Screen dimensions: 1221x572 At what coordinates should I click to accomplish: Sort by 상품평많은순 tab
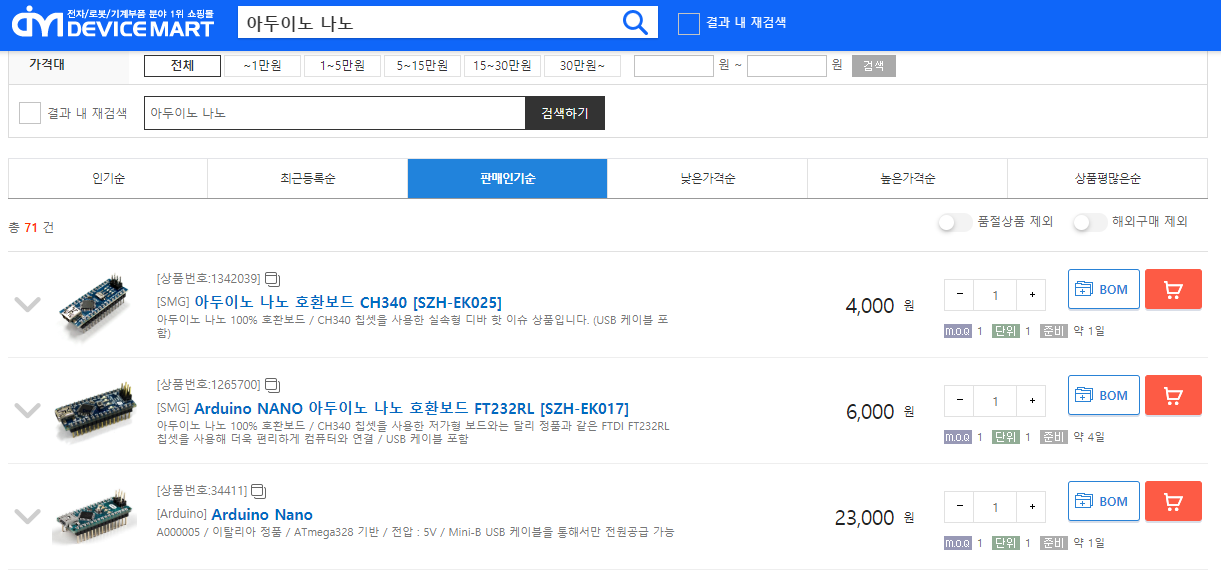tap(1108, 179)
